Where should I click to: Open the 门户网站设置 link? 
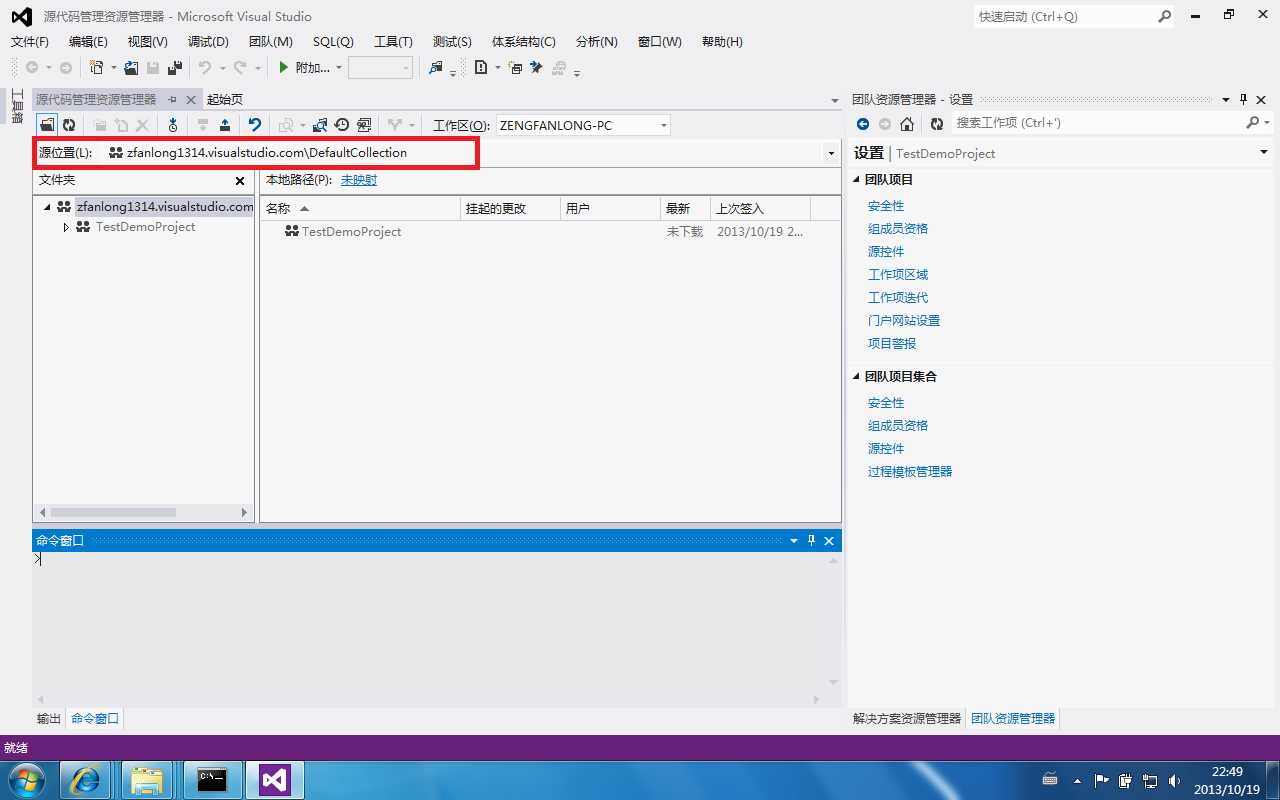click(904, 321)
